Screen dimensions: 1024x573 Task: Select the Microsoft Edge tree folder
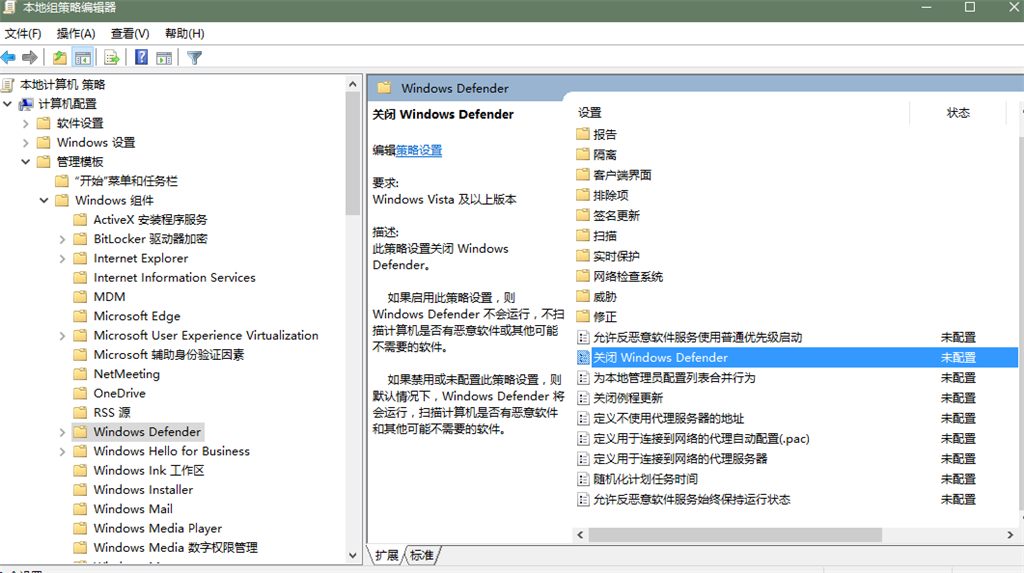pyautogui.click(x=136, y=316)
